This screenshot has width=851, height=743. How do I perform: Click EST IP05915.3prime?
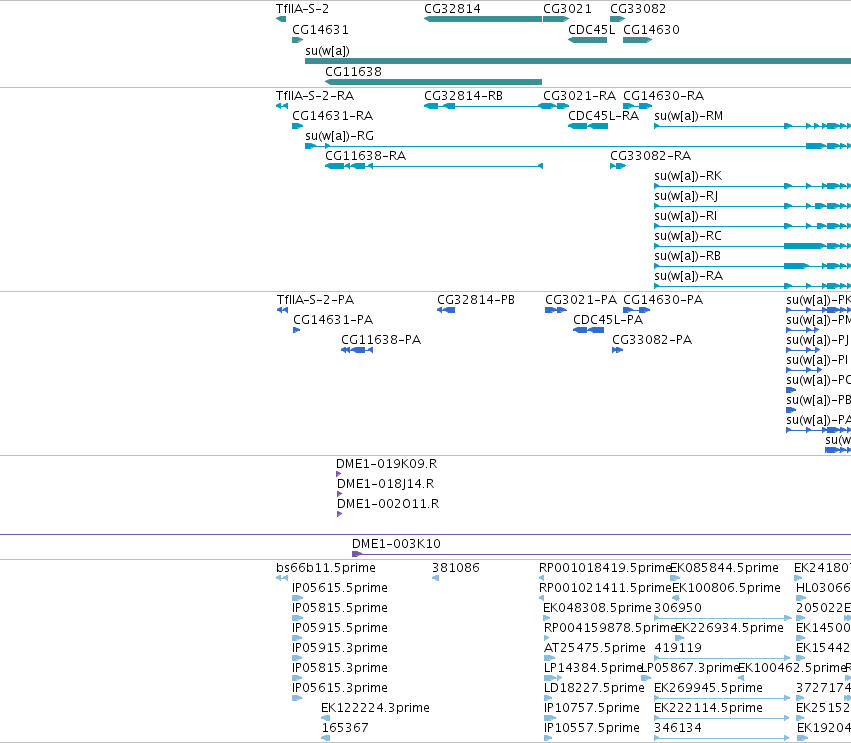click(x=340, y=649)
